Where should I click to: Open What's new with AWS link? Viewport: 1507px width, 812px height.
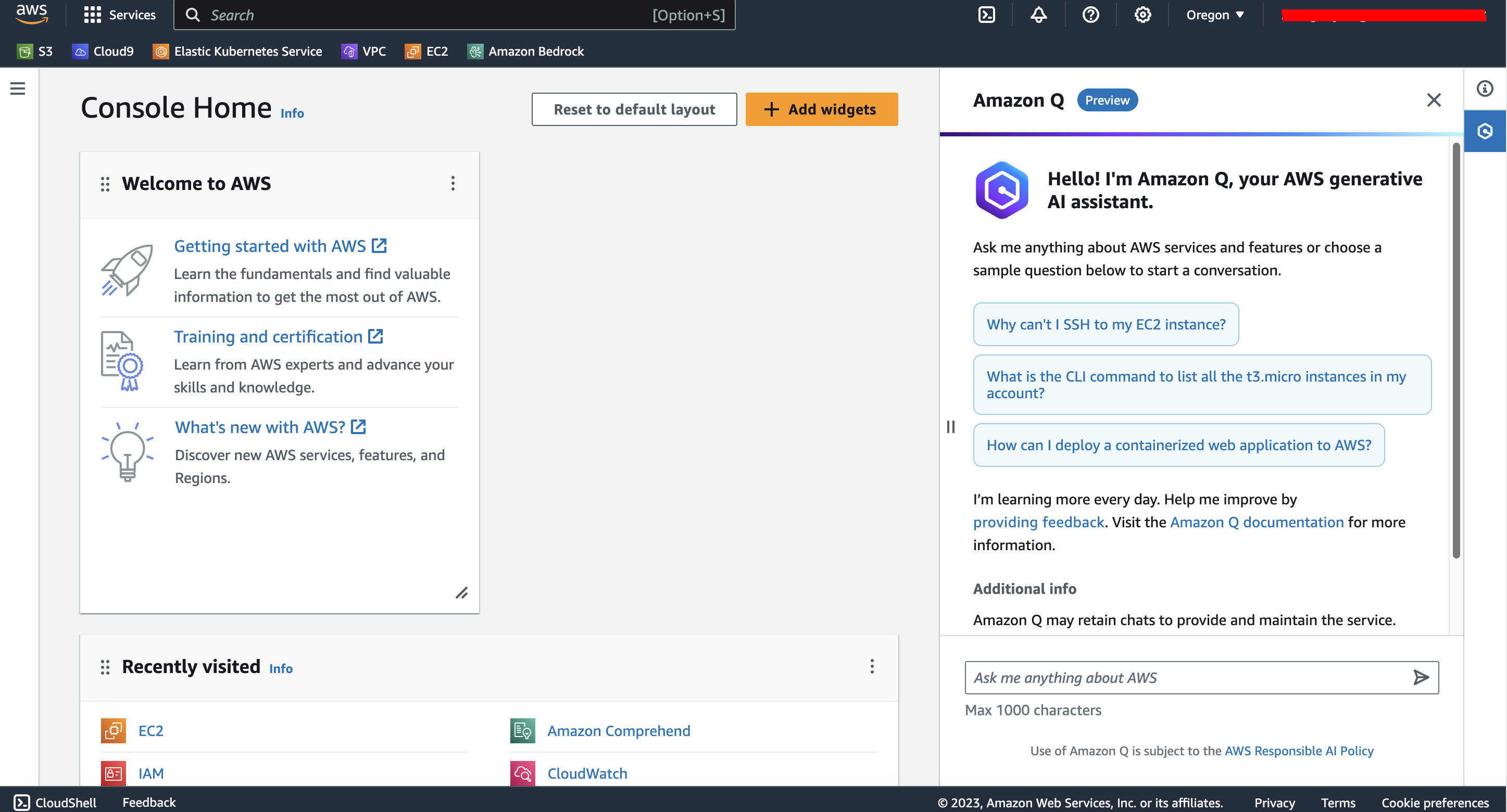(x=270, y=427)
